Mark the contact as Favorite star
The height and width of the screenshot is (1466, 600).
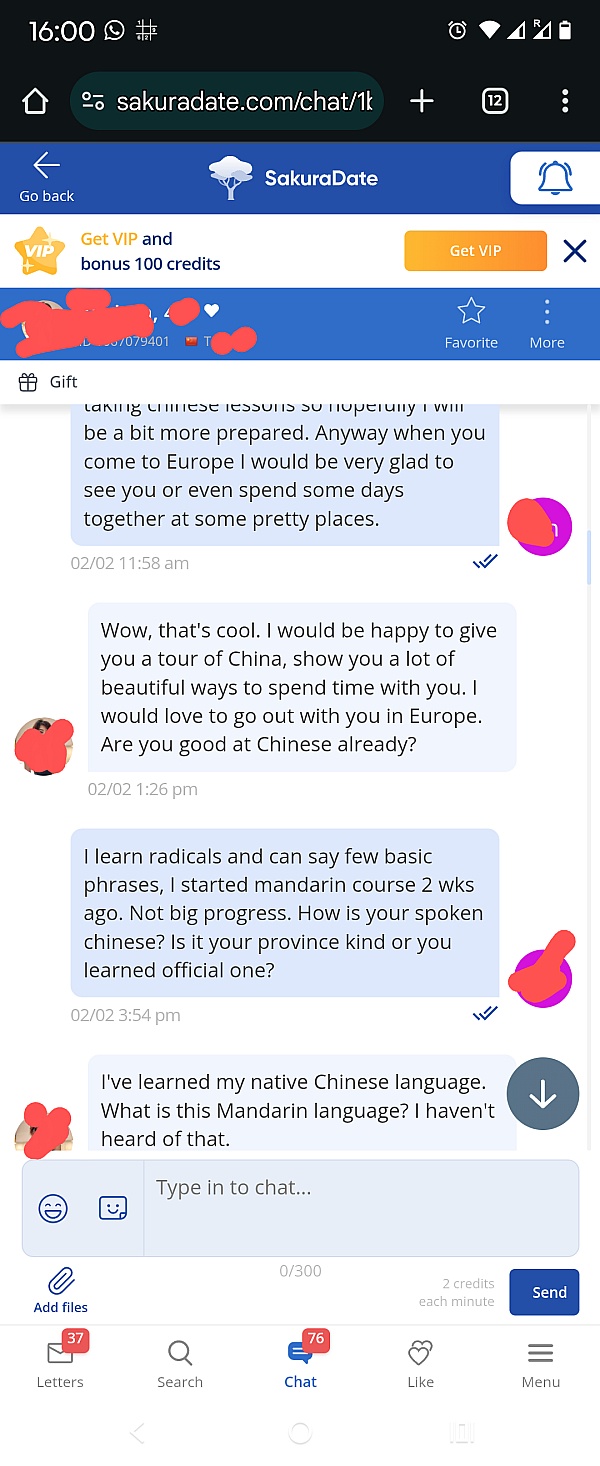point(470,312)
